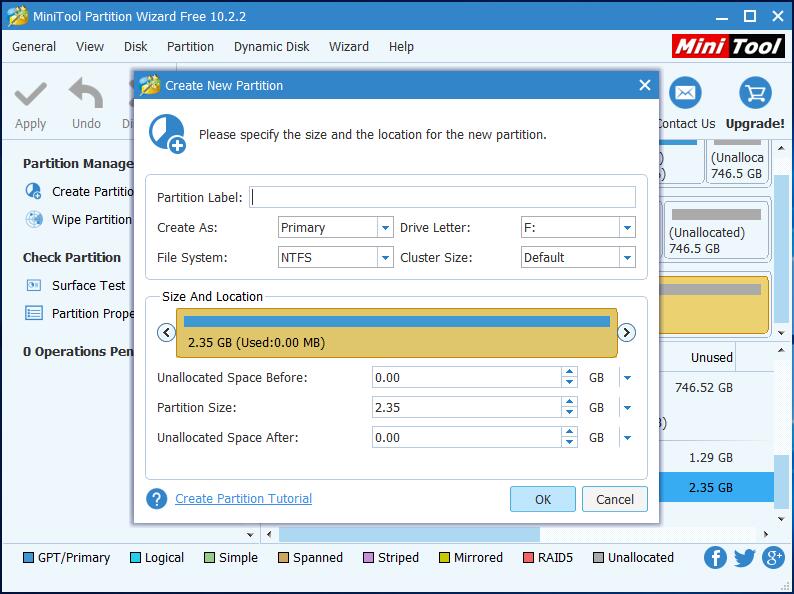Confirm with the OK button
Viewport: 794px width, 594px height.
pos(543,499)
